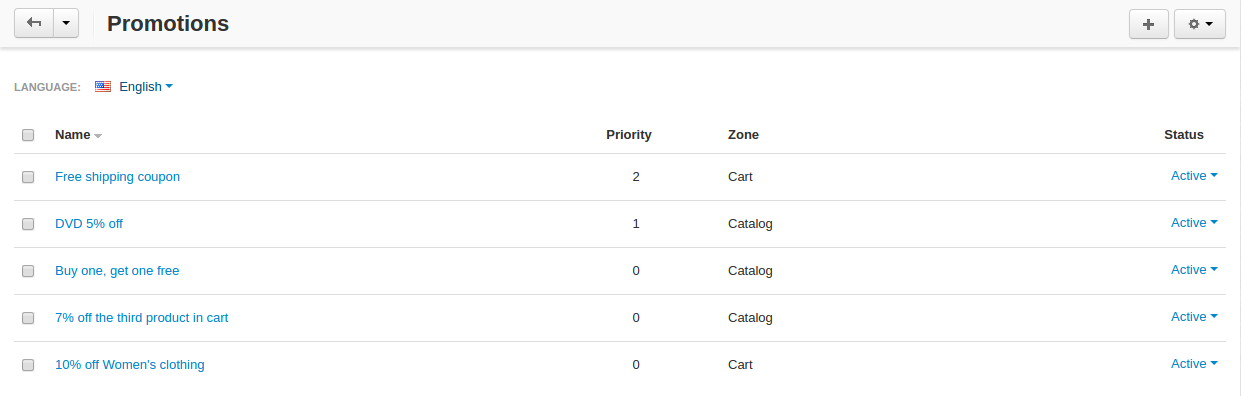Click the back arrow button
Screen dimensions: 1241x396
[33, 24]
